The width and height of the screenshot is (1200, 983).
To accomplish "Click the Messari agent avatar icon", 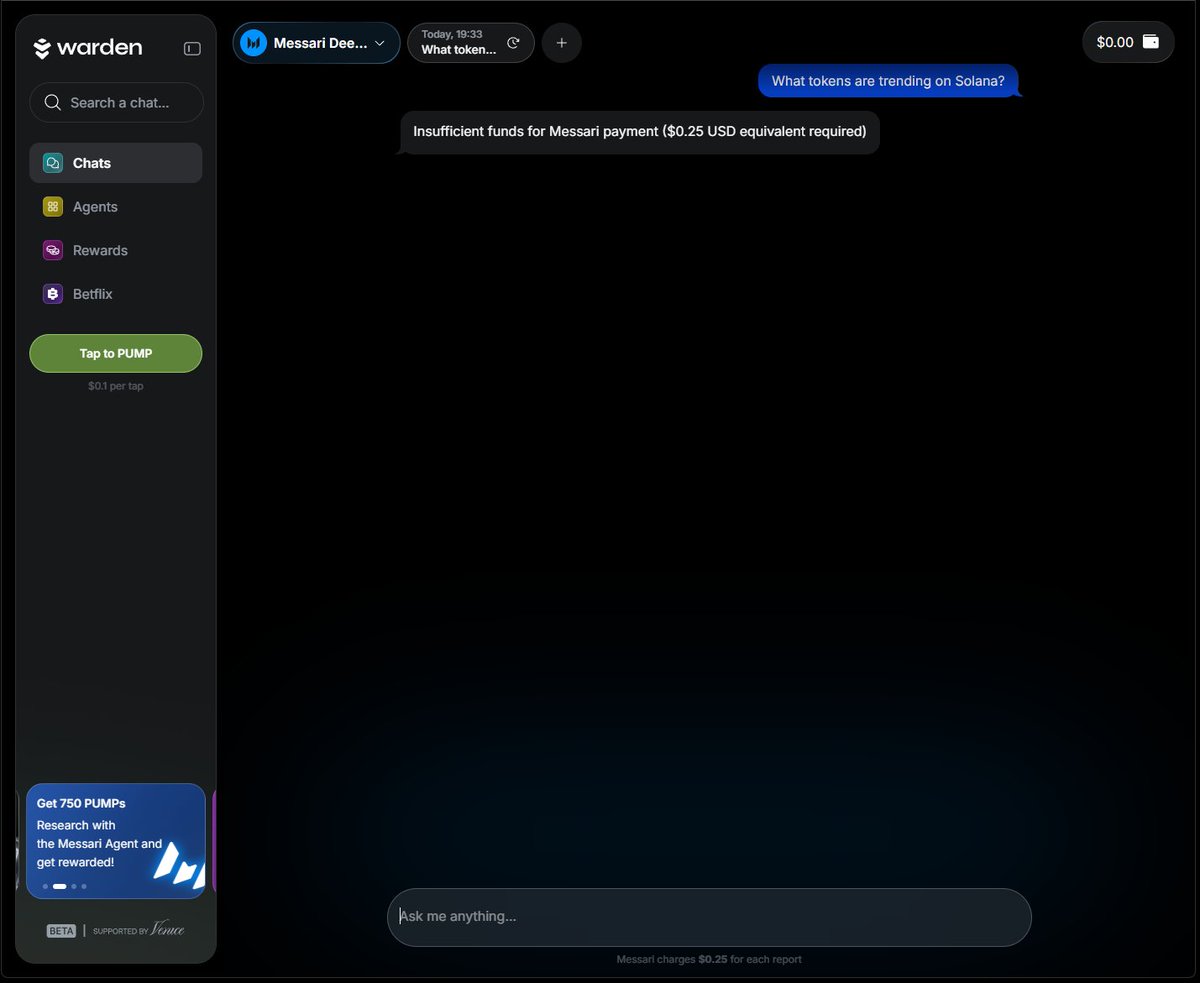I will point(254,43).
